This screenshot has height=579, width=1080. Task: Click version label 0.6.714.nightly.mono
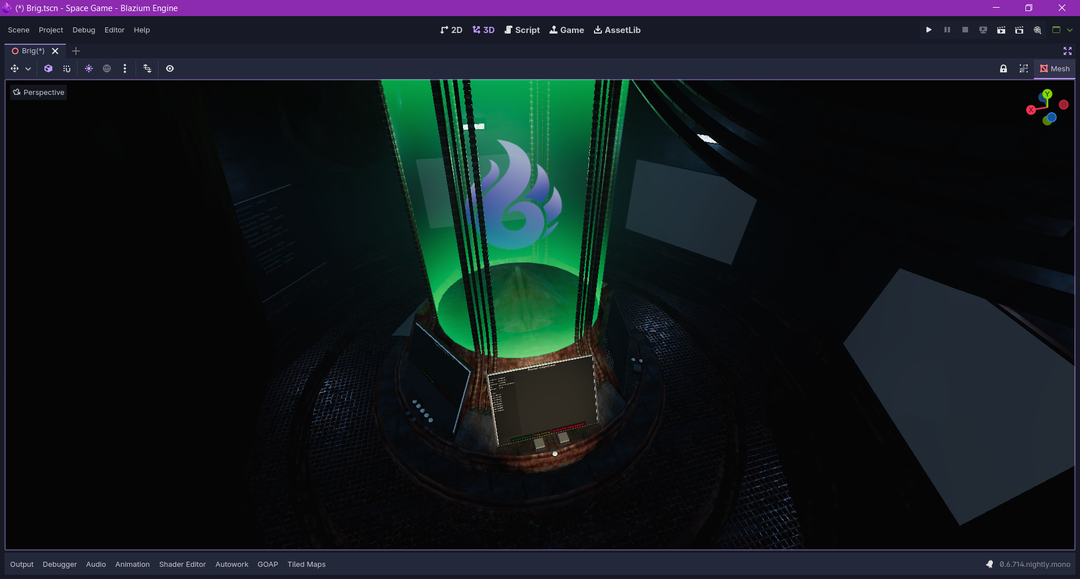coord(1035,565)
